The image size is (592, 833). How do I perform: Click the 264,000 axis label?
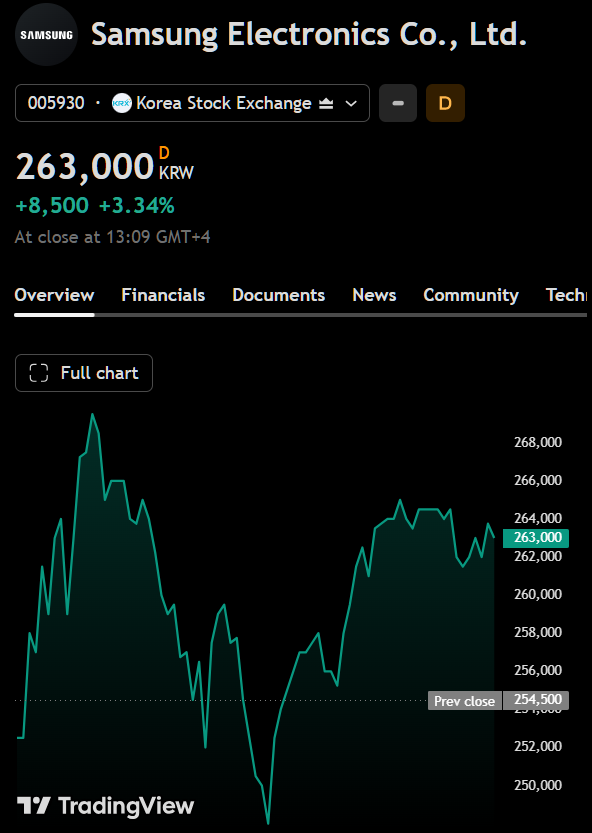(x=538, y=518)
